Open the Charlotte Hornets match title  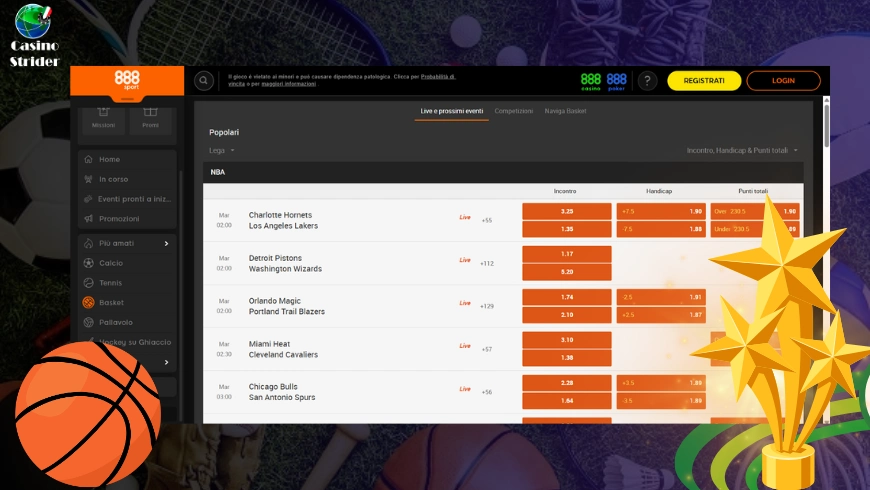click(x=280, y=215)
